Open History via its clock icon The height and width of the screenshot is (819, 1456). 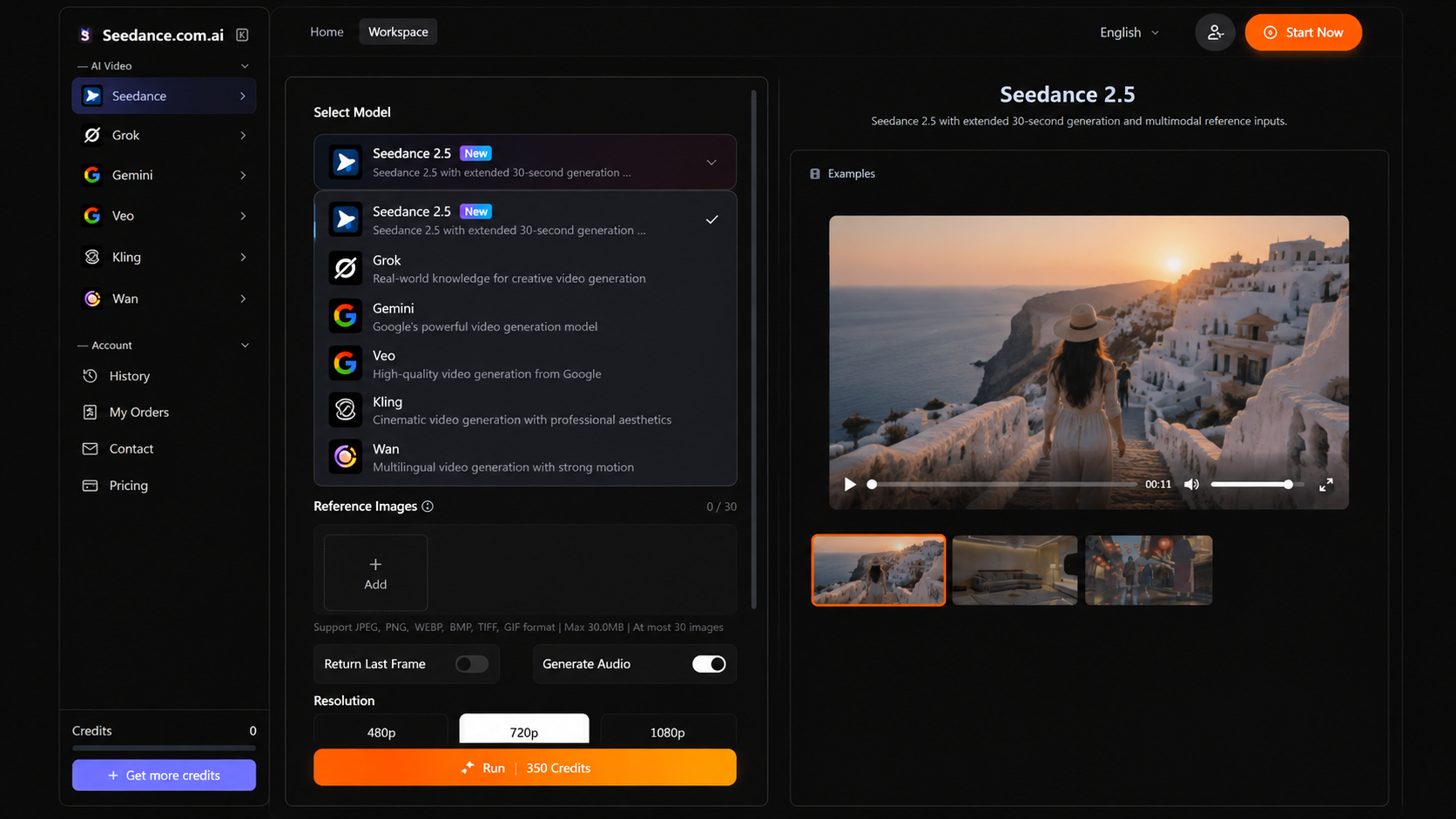pos(90,376)
